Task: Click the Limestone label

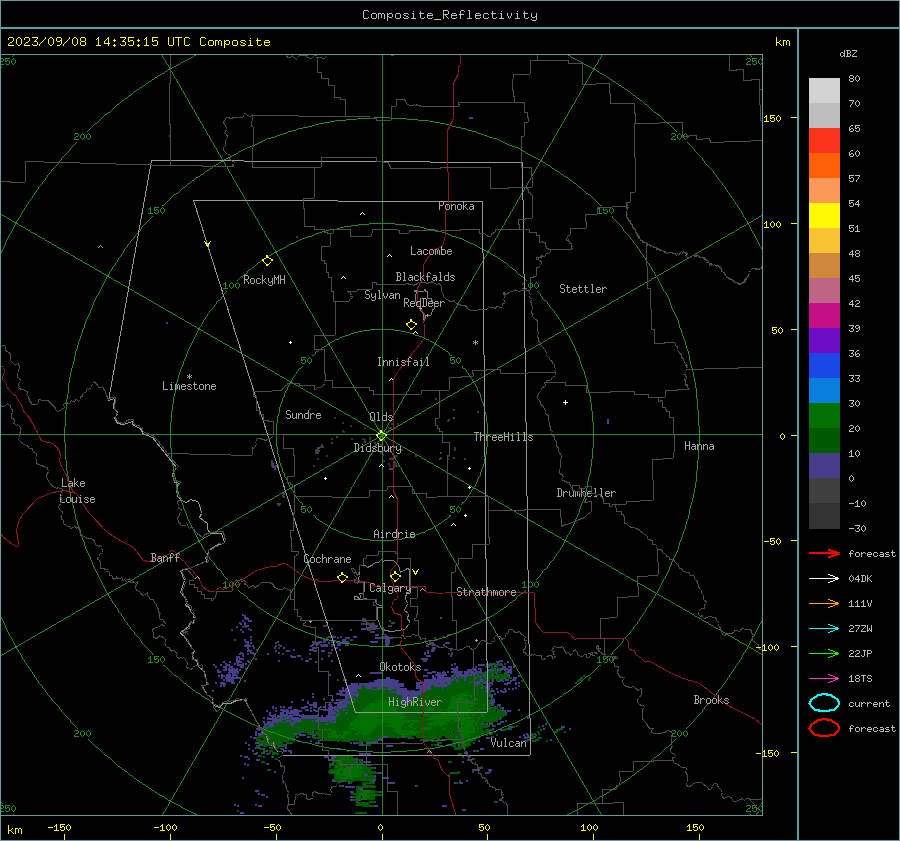Action: [x=189, y=386]
